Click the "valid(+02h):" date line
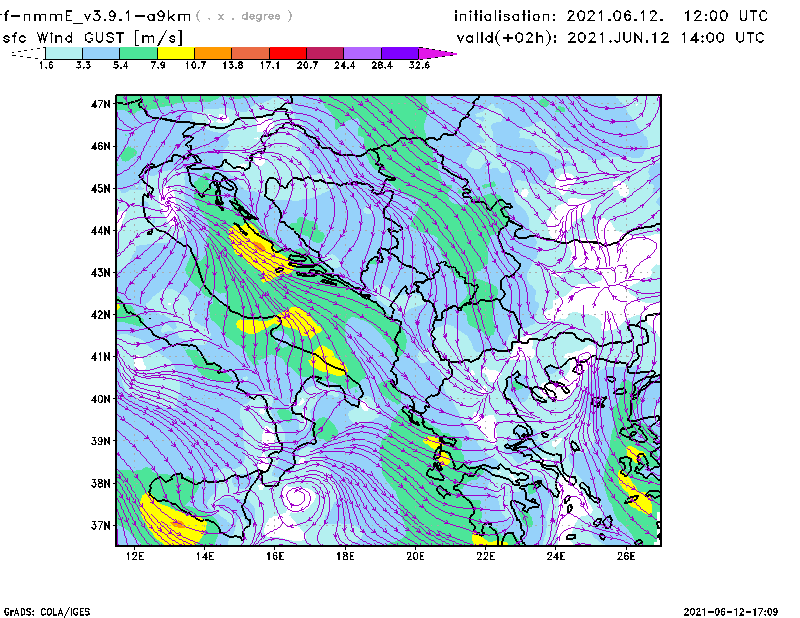The image size is (800, 618). tap(611, 38)
